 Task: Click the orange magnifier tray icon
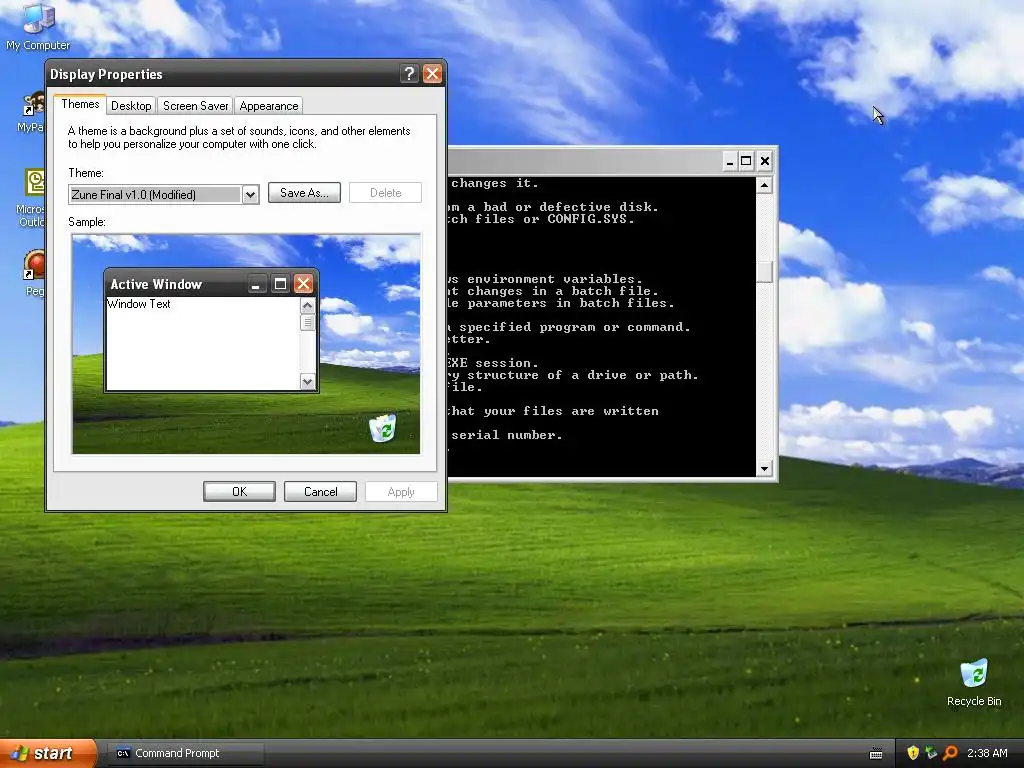pyautogui.click(x=950, y=753)
